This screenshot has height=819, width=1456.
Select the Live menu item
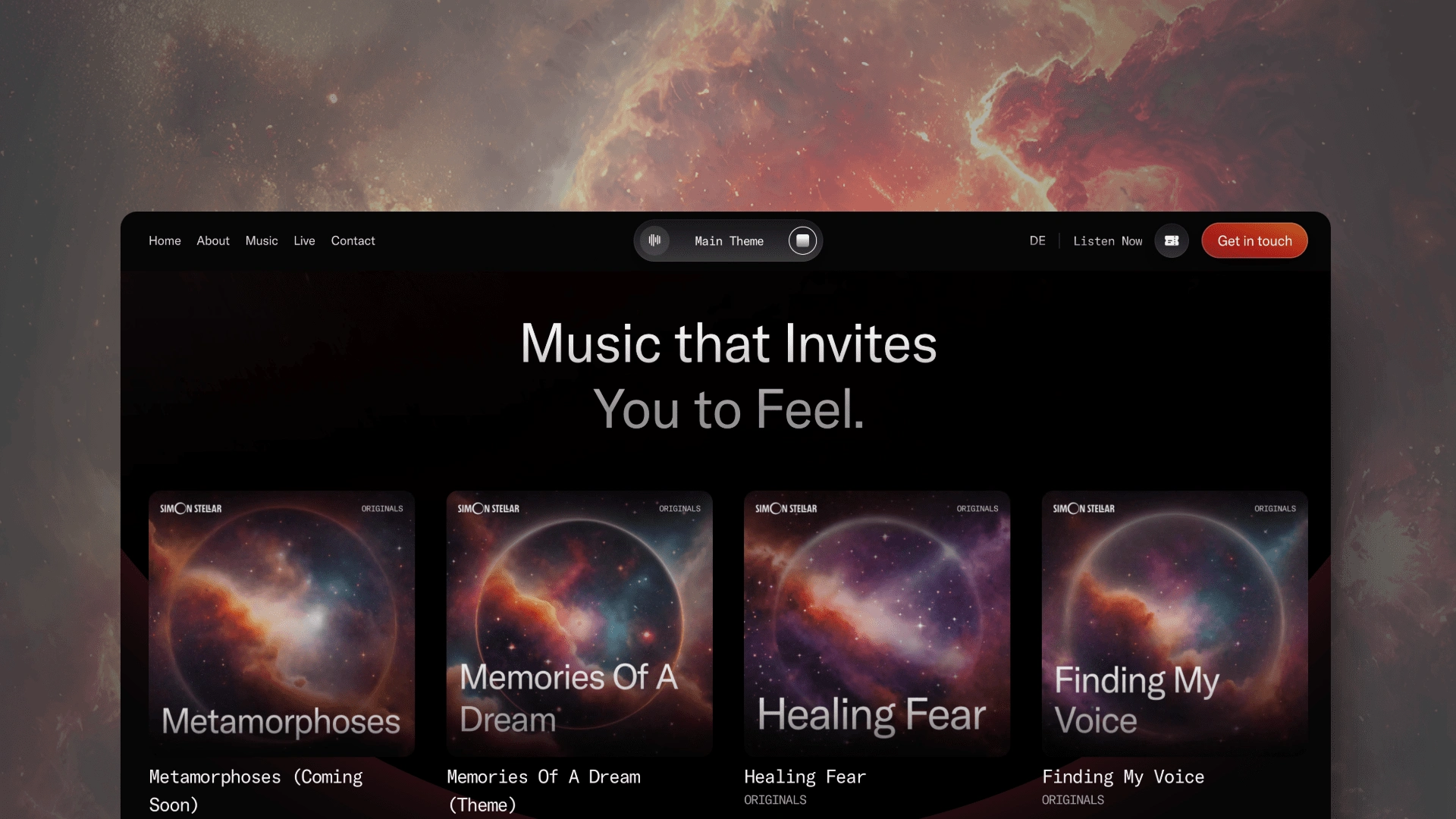pos(304,240)
